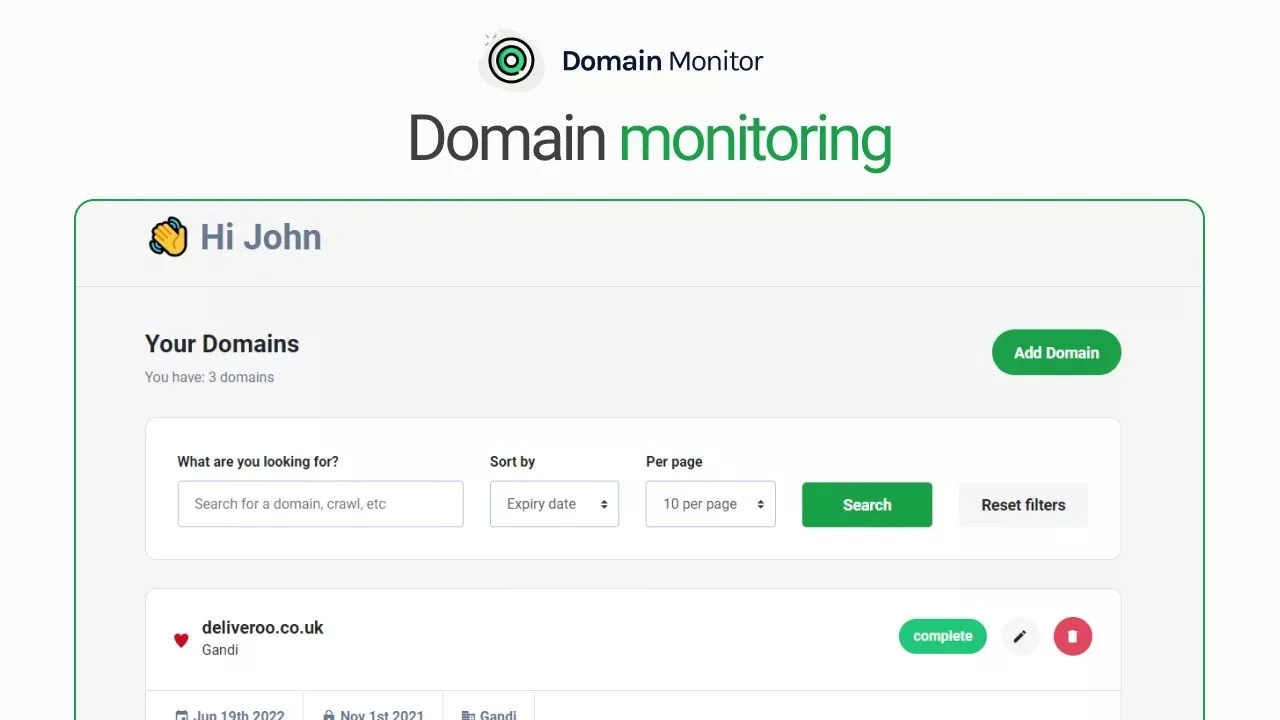Edit deliveroo.co.uk with the pencil icon
The width and height of the screenshot is (1280, 720).
(x=1020, y=636)
